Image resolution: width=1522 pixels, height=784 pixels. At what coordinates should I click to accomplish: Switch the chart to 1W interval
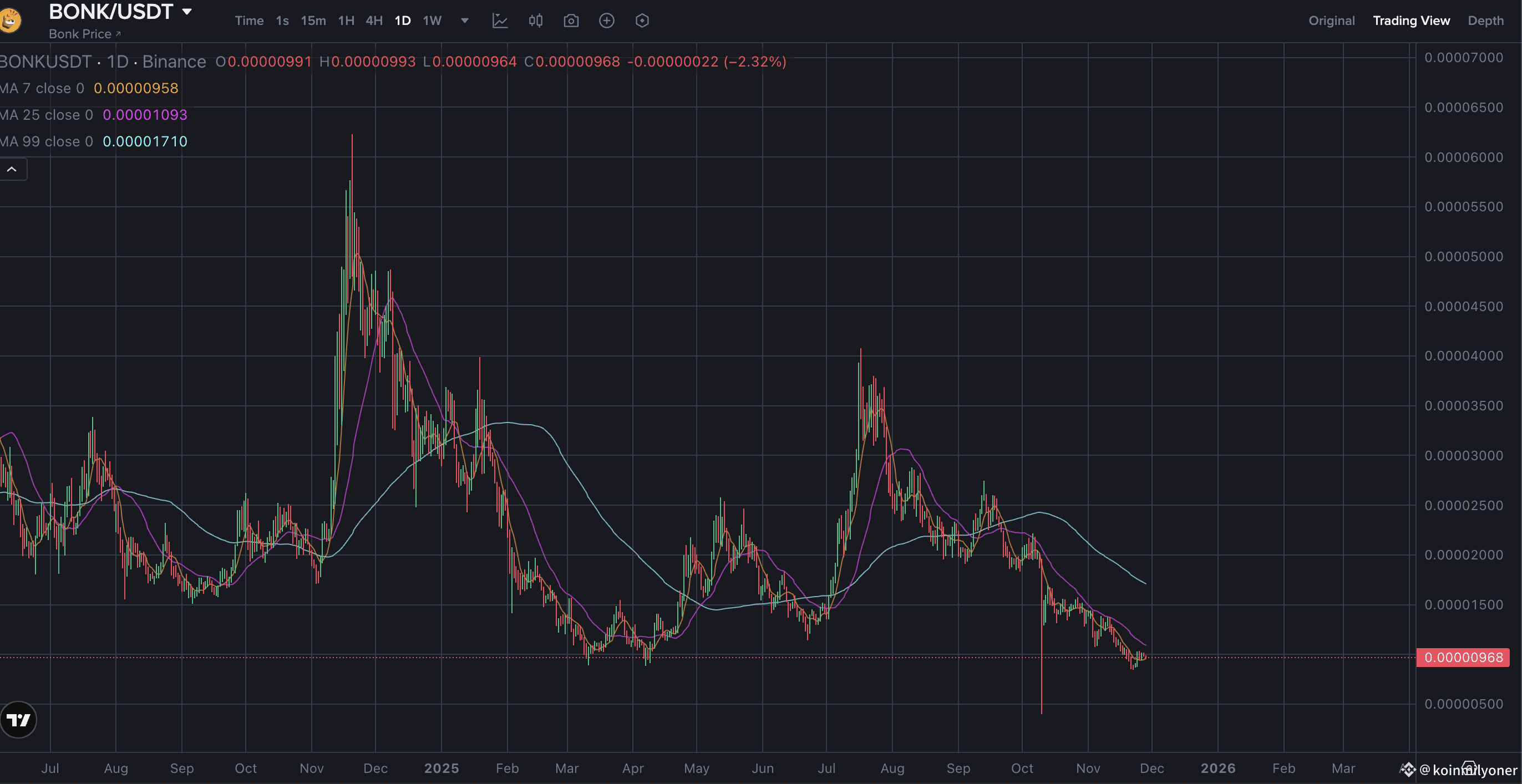(432, 21)
